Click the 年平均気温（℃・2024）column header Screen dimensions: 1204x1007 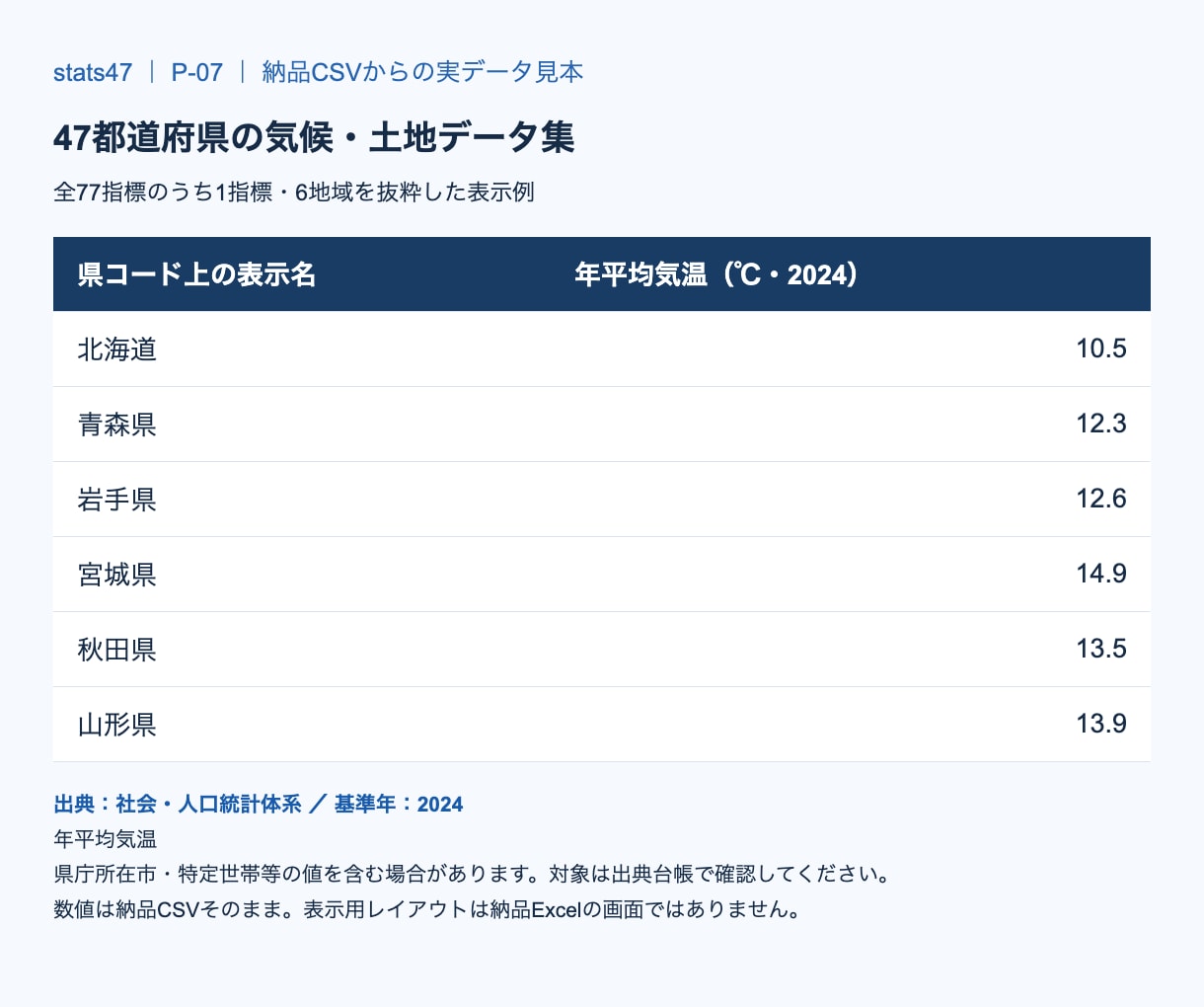(716, 274)
